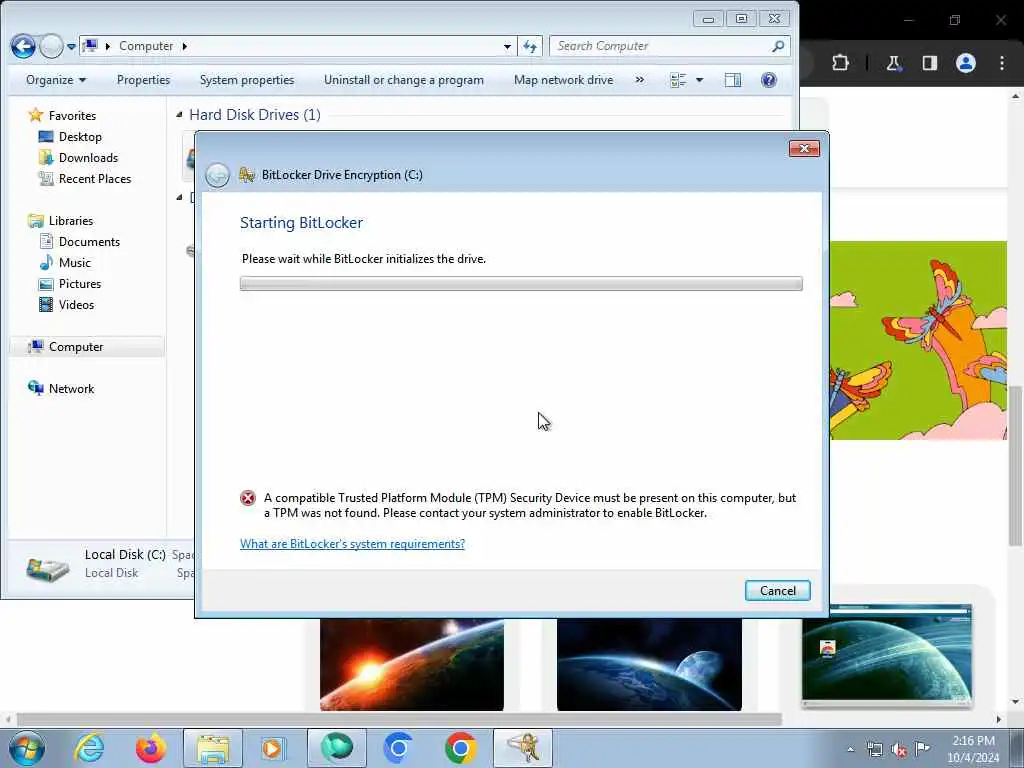The image size is (1024, 768).
Task: Open Windows Media Player from taskbar
Action: pyautogui.click(x=274, y=748)
